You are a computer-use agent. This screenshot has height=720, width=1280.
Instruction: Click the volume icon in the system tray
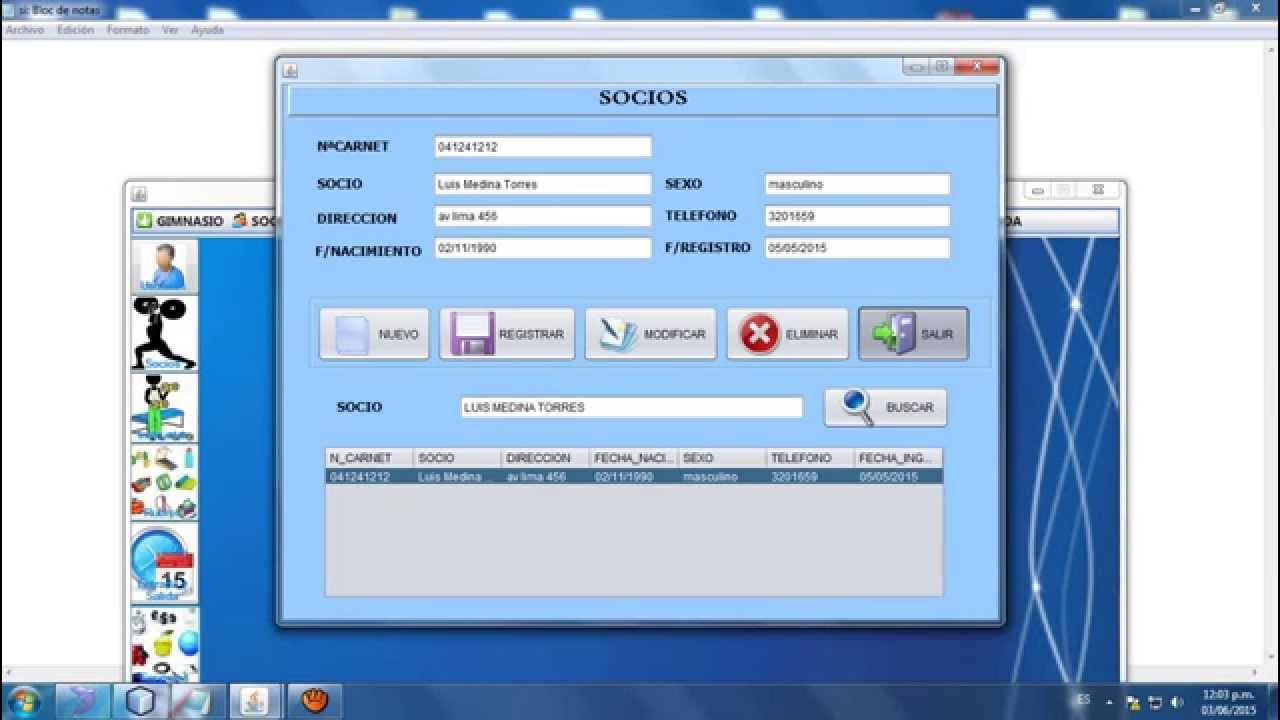pos(1176,702)
